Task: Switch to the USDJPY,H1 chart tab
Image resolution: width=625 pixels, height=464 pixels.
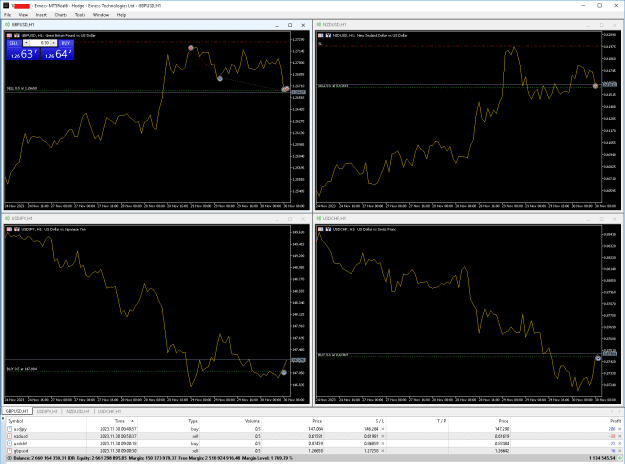Action: [47, 411]
